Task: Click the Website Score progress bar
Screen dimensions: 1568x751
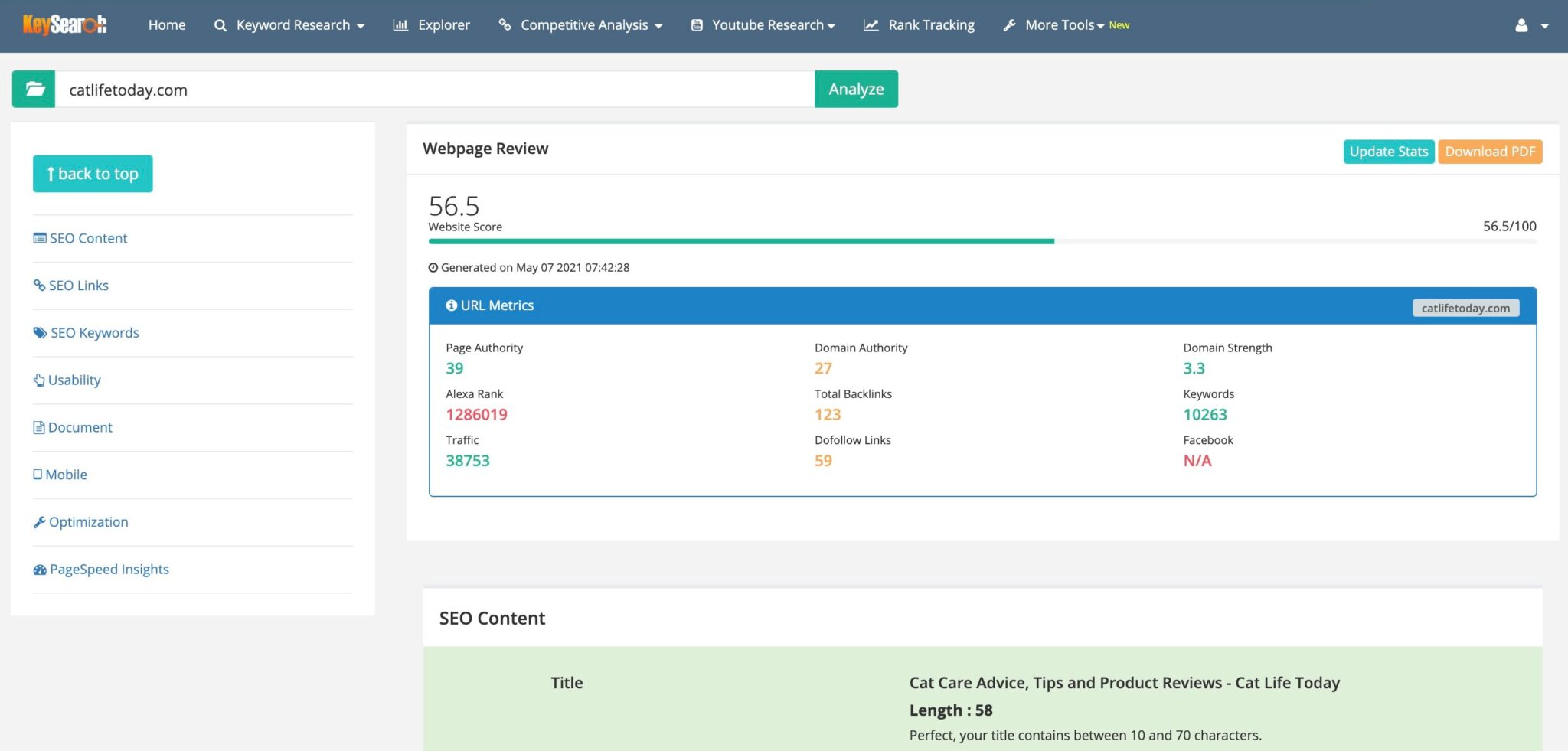Action: [982, 241]
